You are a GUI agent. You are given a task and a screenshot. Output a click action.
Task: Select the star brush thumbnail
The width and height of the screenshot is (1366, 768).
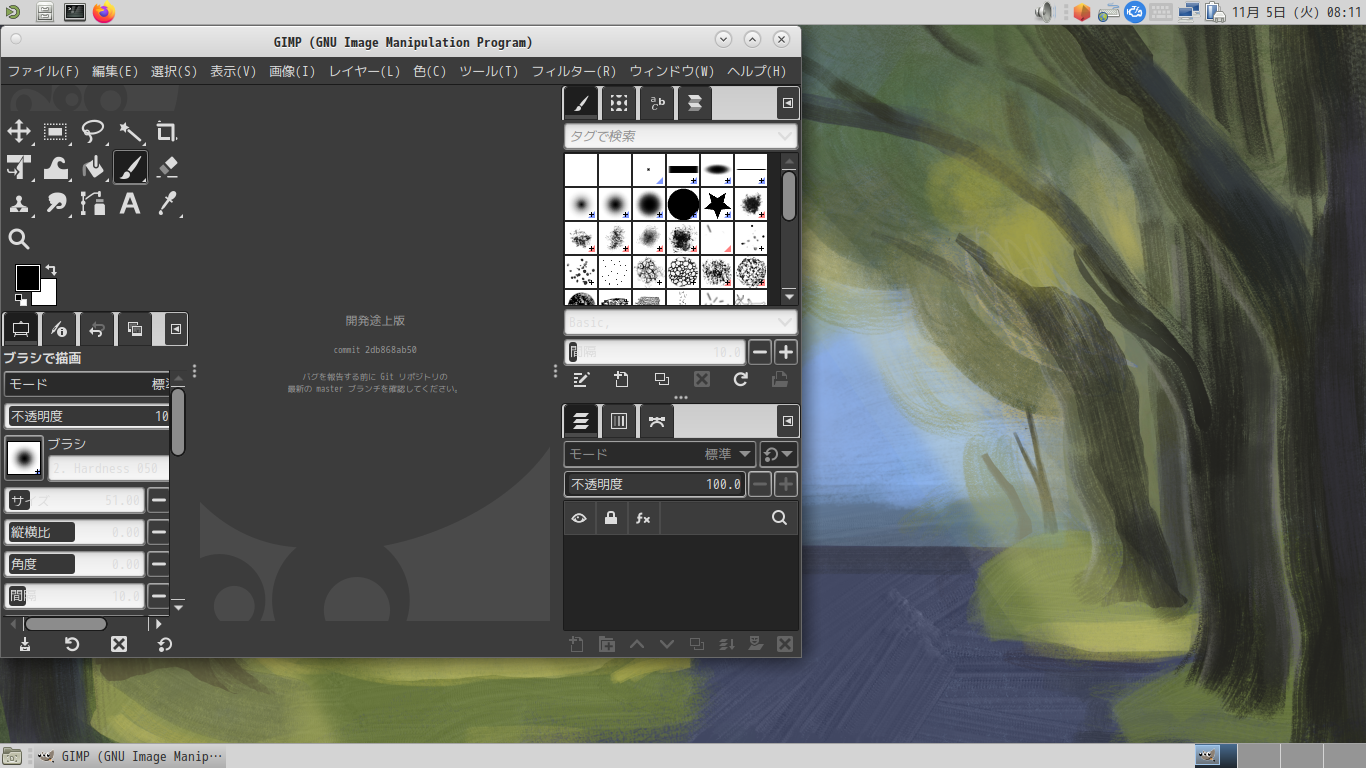pos(716,204)
